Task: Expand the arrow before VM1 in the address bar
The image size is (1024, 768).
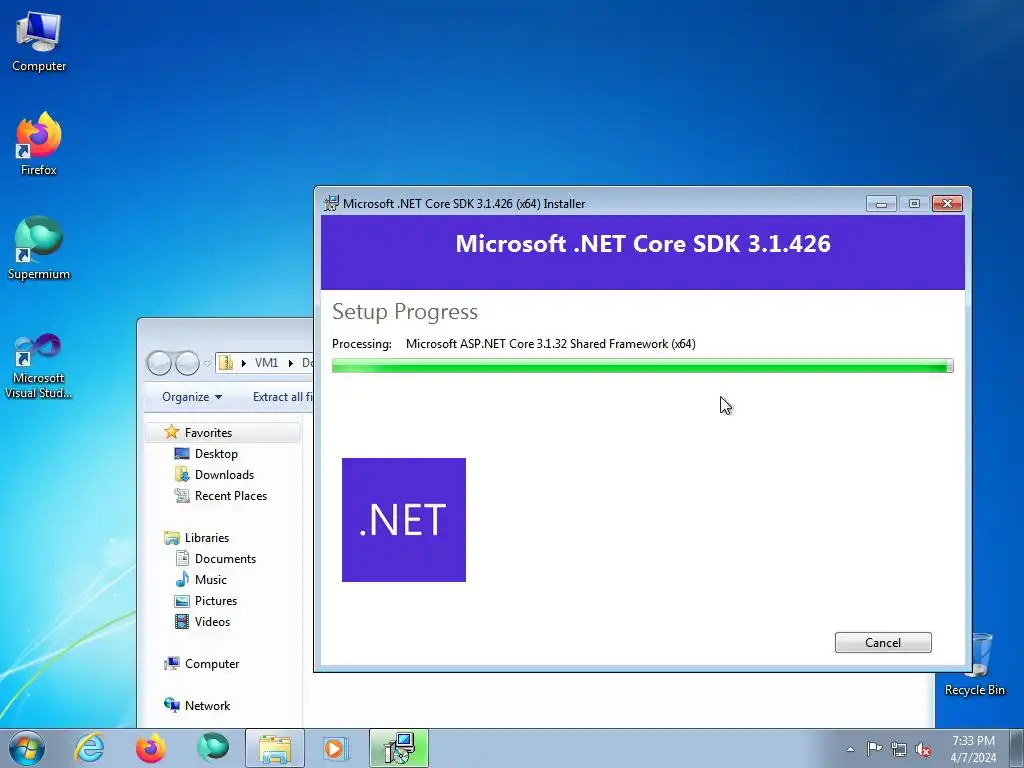Action: click(244, 362)
